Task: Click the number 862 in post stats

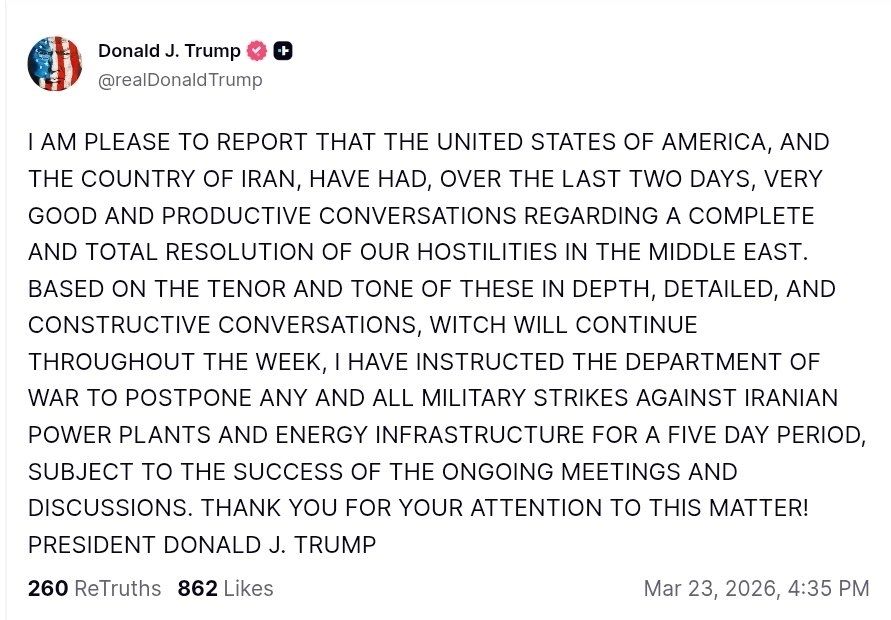Action: [x=198, y=588]
